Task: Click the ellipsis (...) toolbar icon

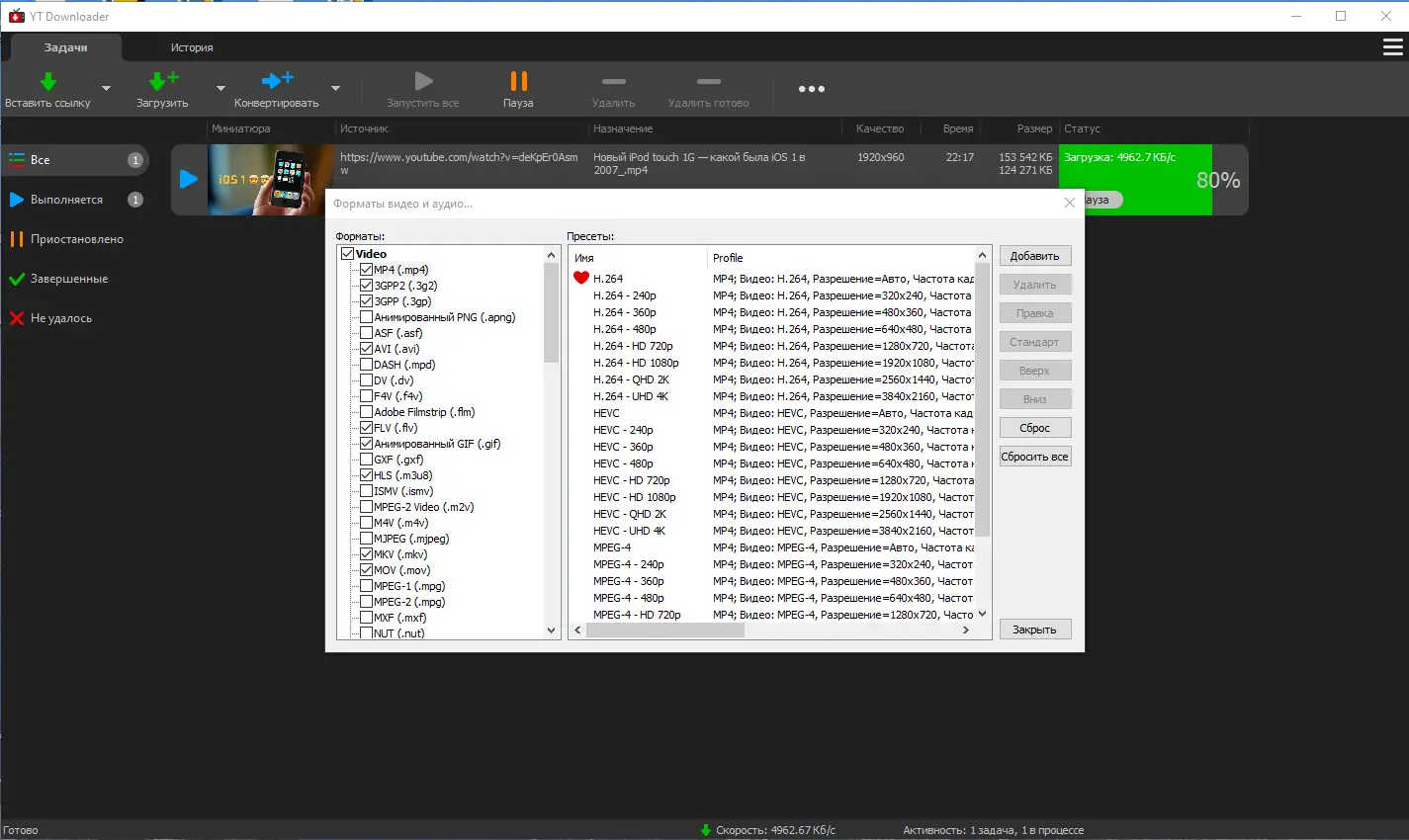Action: (x=810, y=89)
